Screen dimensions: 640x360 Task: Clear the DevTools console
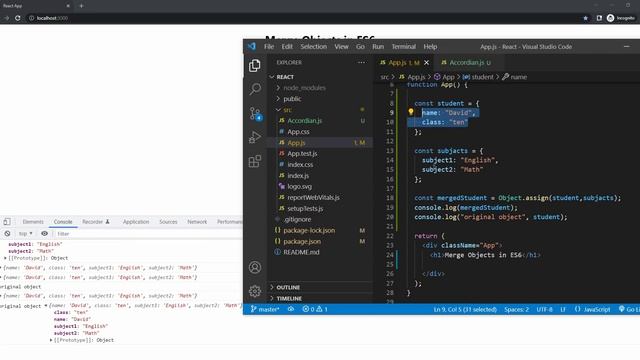pyautogui.click(x=7, y=233)
